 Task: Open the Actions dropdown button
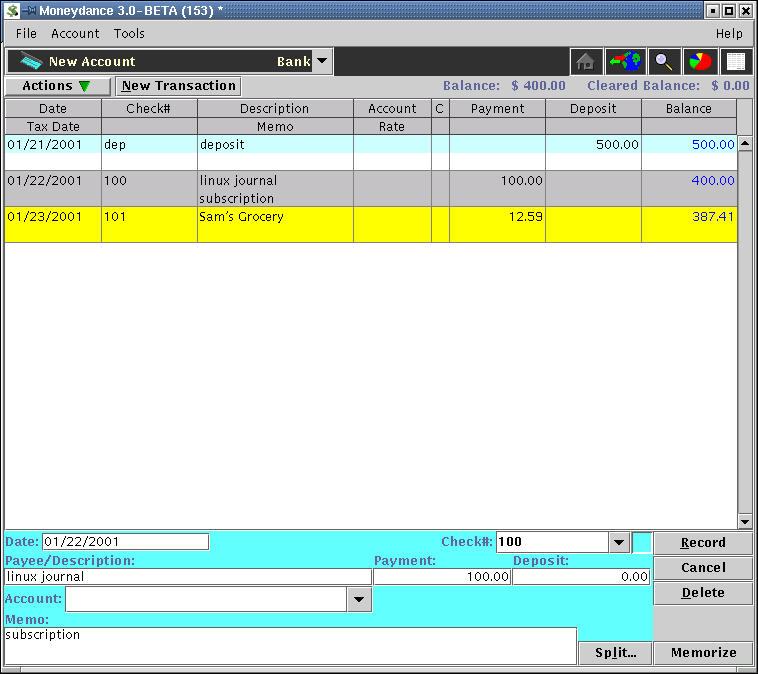pyautogui.click(x=57, y=86)
